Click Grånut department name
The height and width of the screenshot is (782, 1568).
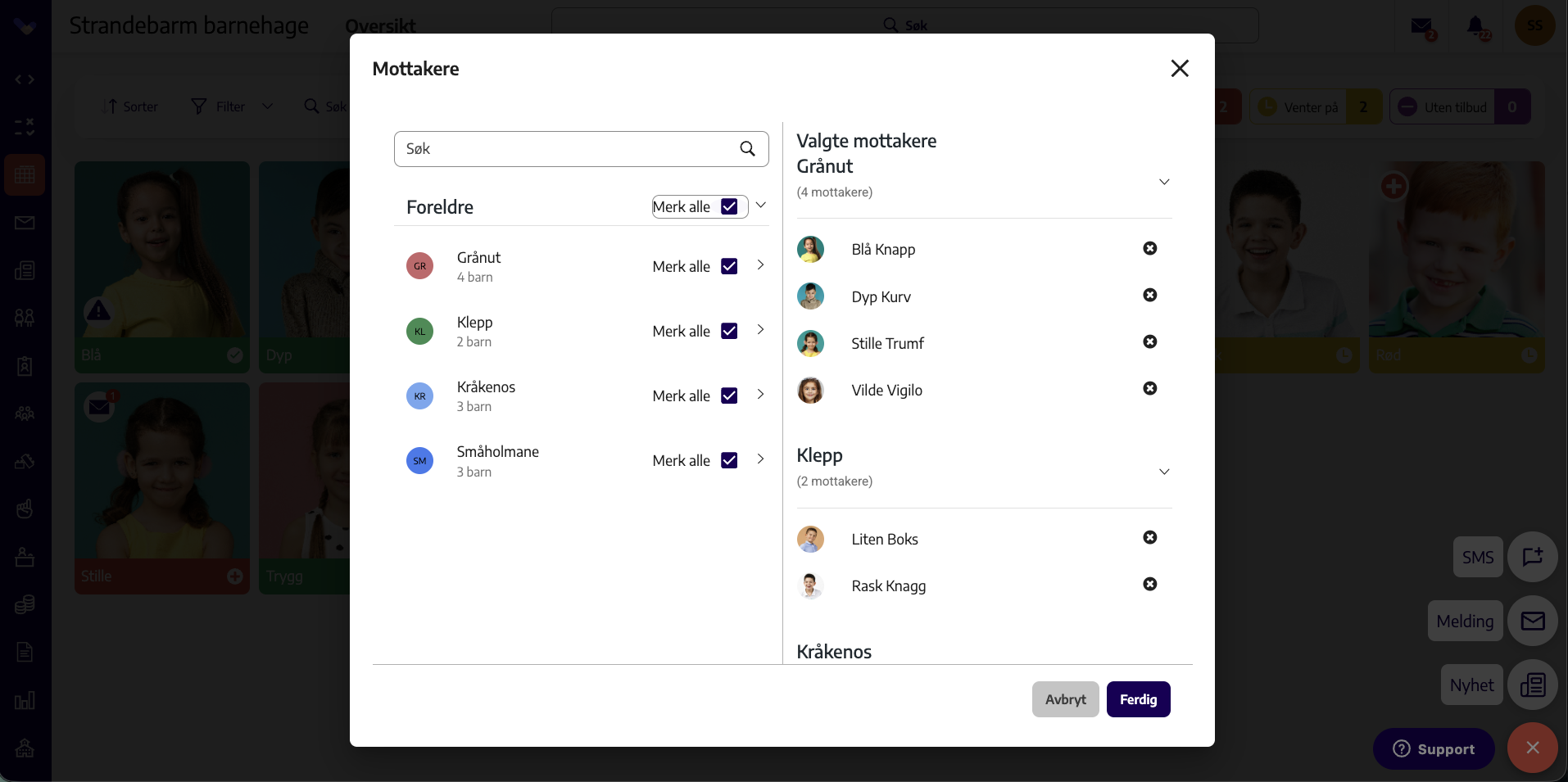tap(478, 257)
